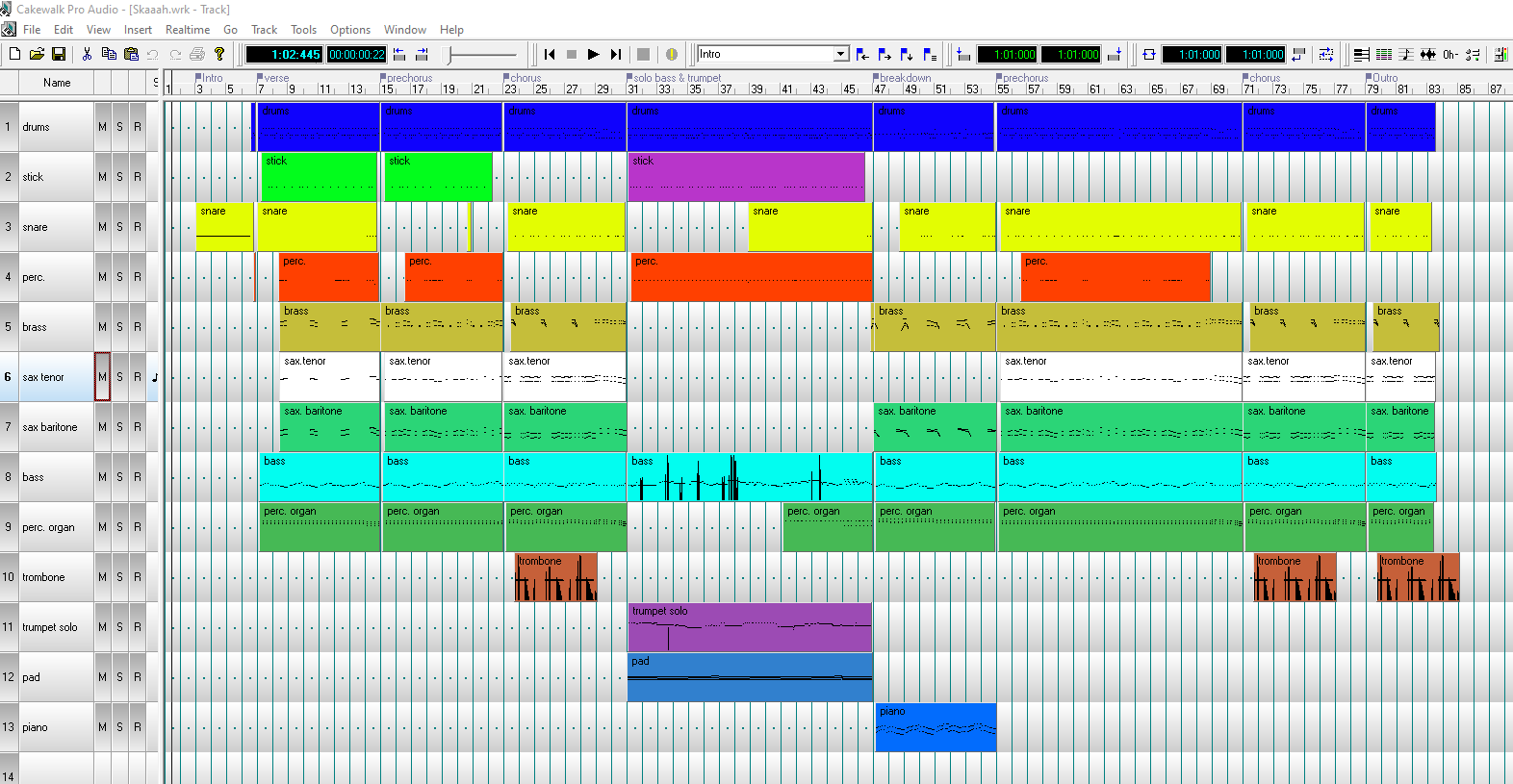The width and height of the screenshot is (1513, 784).
Task: Copy selection using toolbar icon
Action: [109, 54]
